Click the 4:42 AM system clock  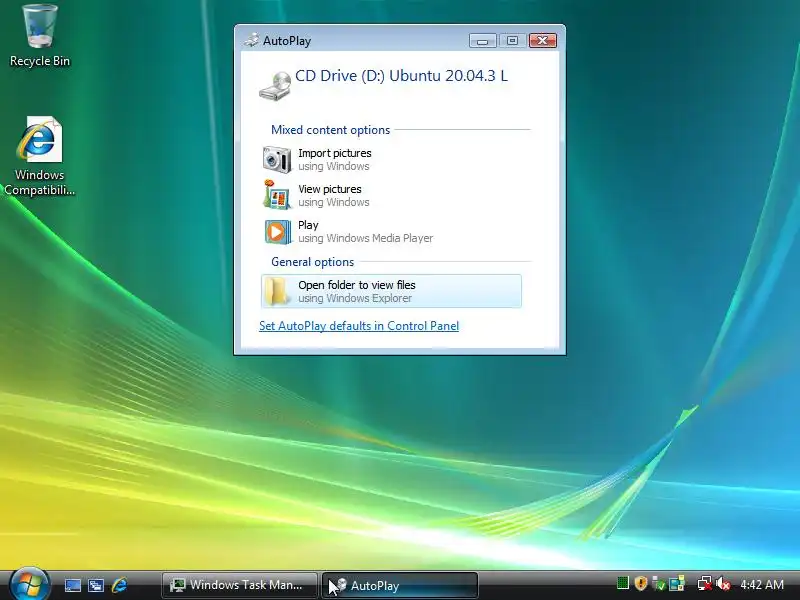click(x=762, y=584)
